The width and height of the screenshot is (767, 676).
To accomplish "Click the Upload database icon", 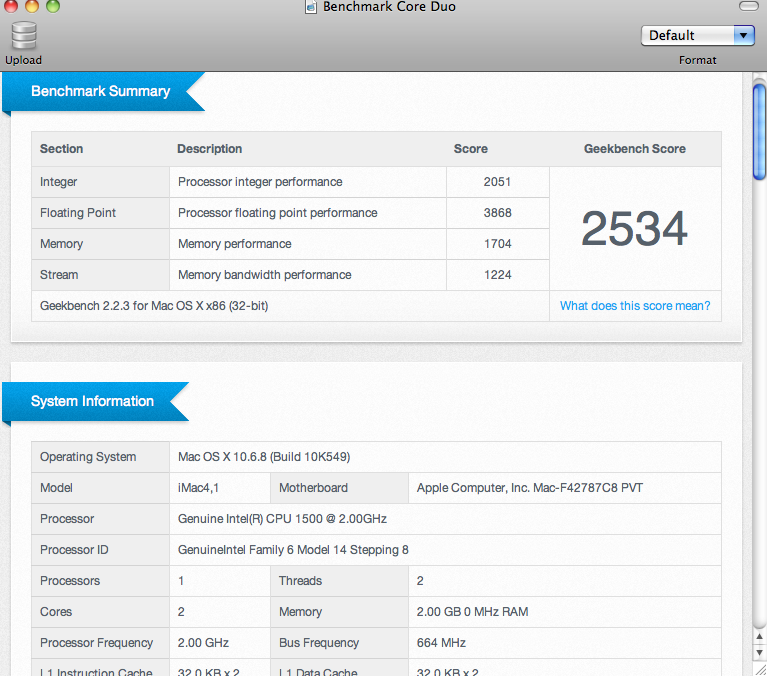I will 24,35.
